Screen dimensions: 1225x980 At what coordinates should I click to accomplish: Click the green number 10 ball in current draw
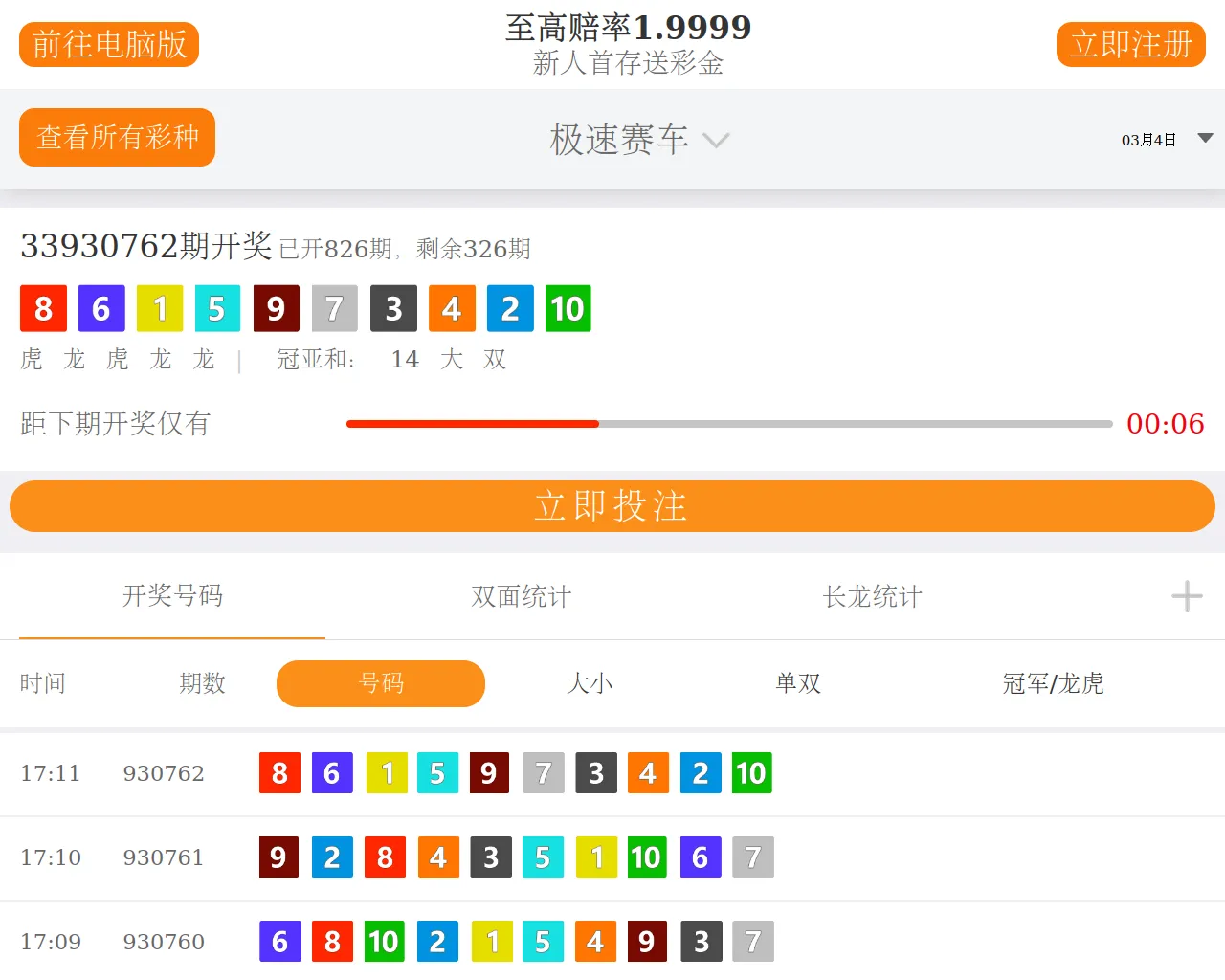[x=568, y=308]
